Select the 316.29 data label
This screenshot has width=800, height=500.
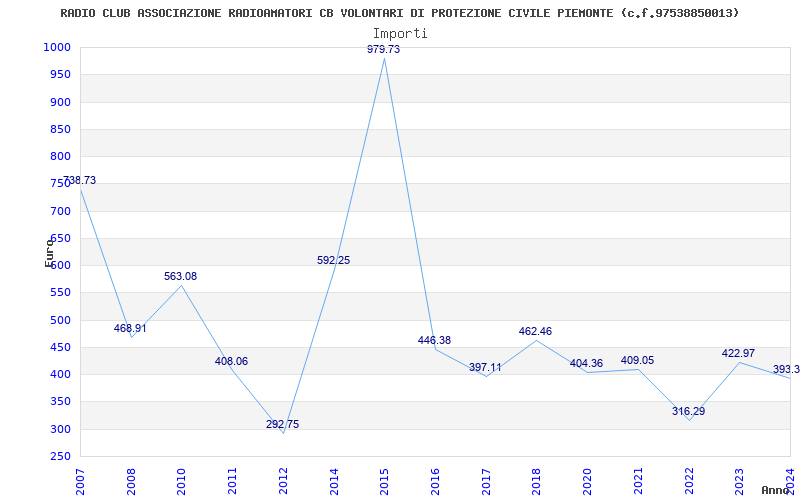pos(688,411)
